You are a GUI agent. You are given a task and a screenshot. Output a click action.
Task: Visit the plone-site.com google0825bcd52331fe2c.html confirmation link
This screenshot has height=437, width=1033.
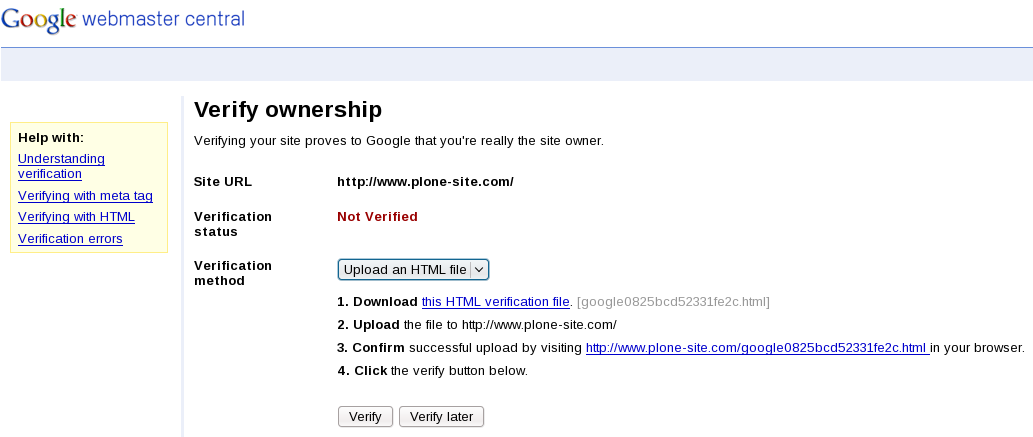click(756, 348)
